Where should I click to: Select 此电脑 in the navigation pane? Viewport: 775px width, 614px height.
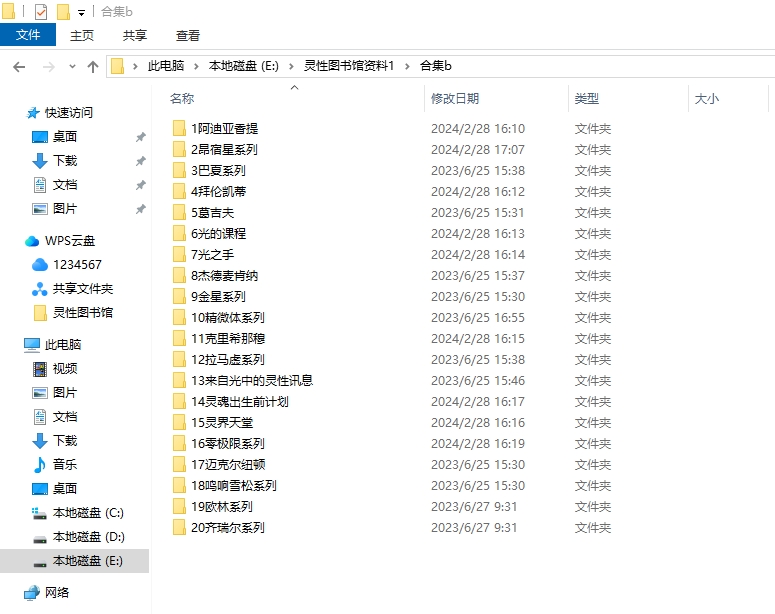63,345
